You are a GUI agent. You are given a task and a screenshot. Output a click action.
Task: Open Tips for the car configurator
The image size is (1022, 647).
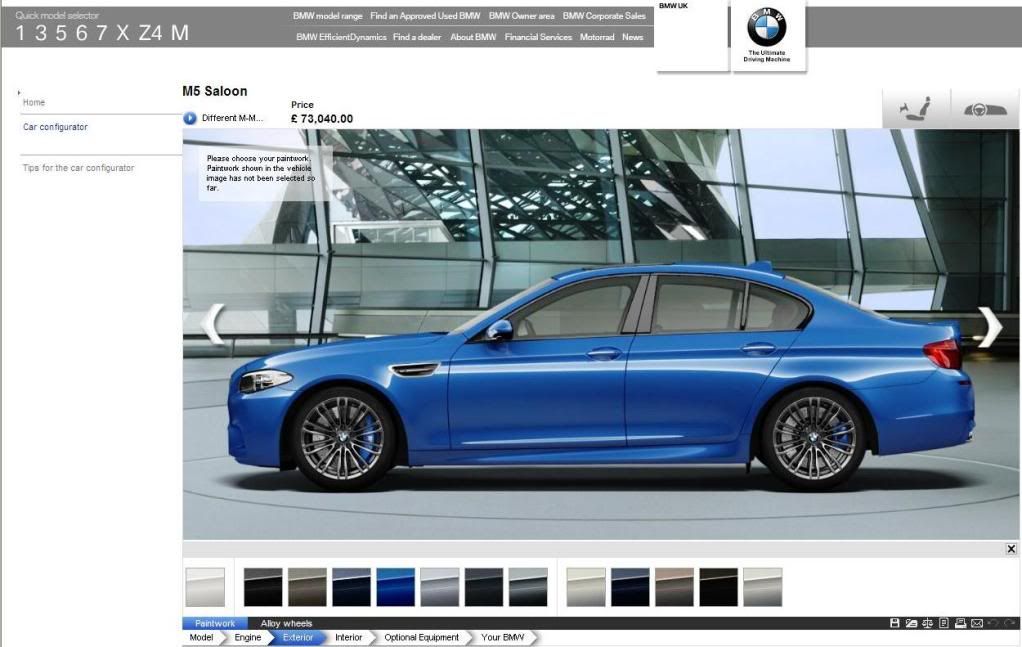[x=78, y=168]
